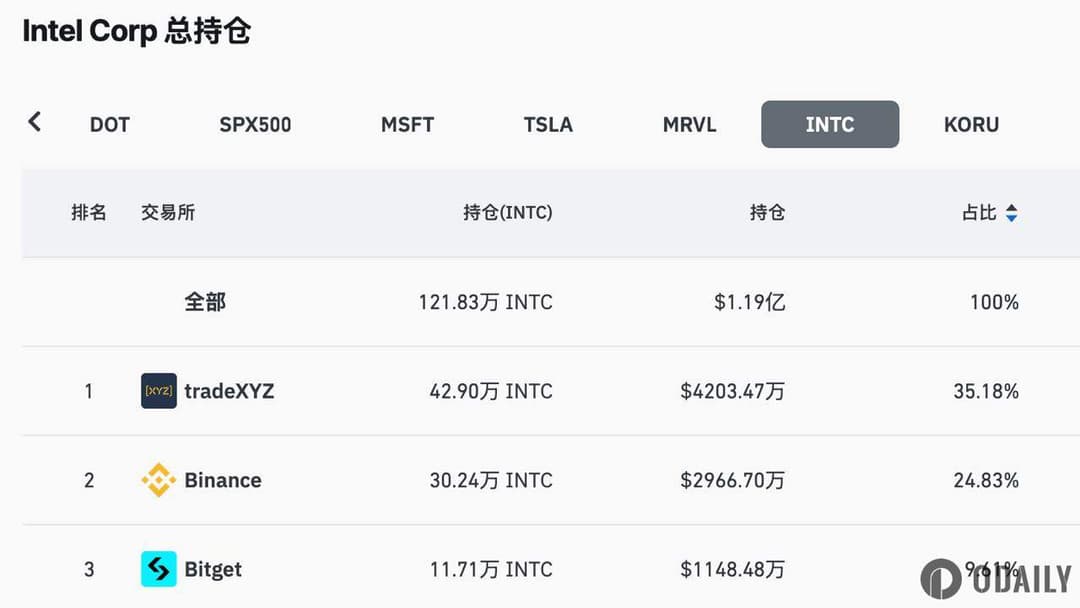Open the Binance exchange name link
Viewport: 1080px width, 608px height.
[x=223, y=480]
